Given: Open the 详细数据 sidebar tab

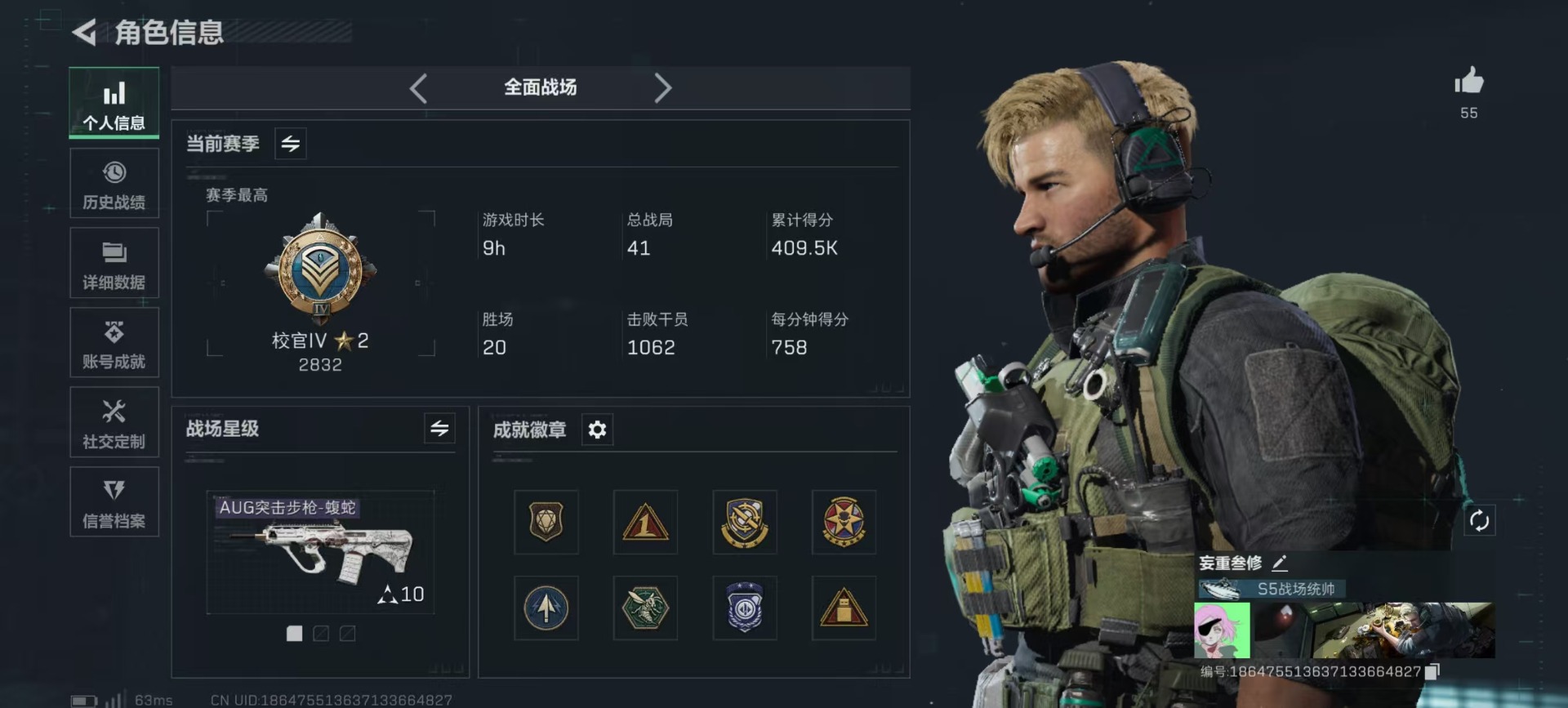Looking at the screenshot, I should (x=114, y=264).
